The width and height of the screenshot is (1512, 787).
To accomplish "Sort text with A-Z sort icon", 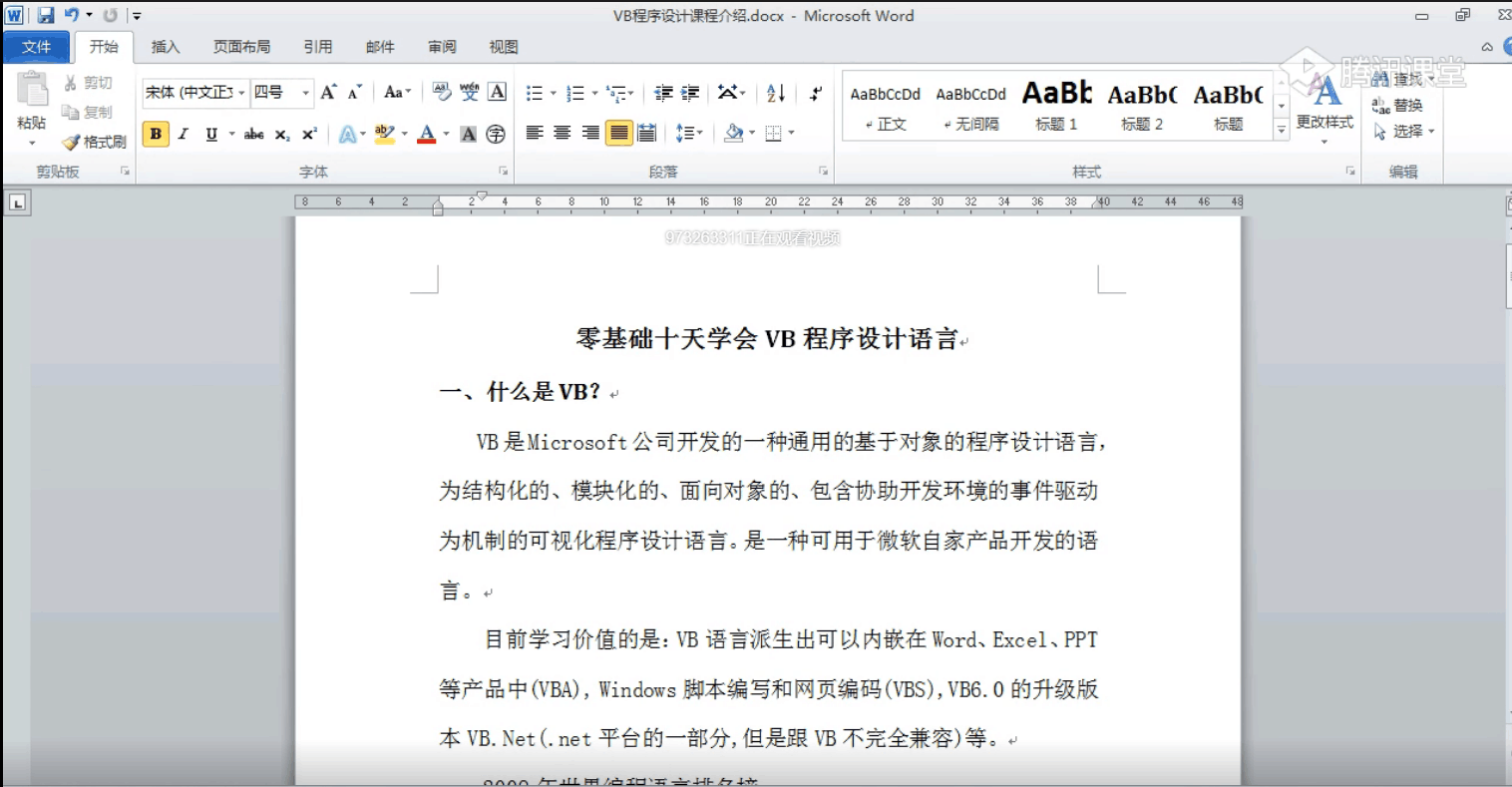I will tap(776, 93).
